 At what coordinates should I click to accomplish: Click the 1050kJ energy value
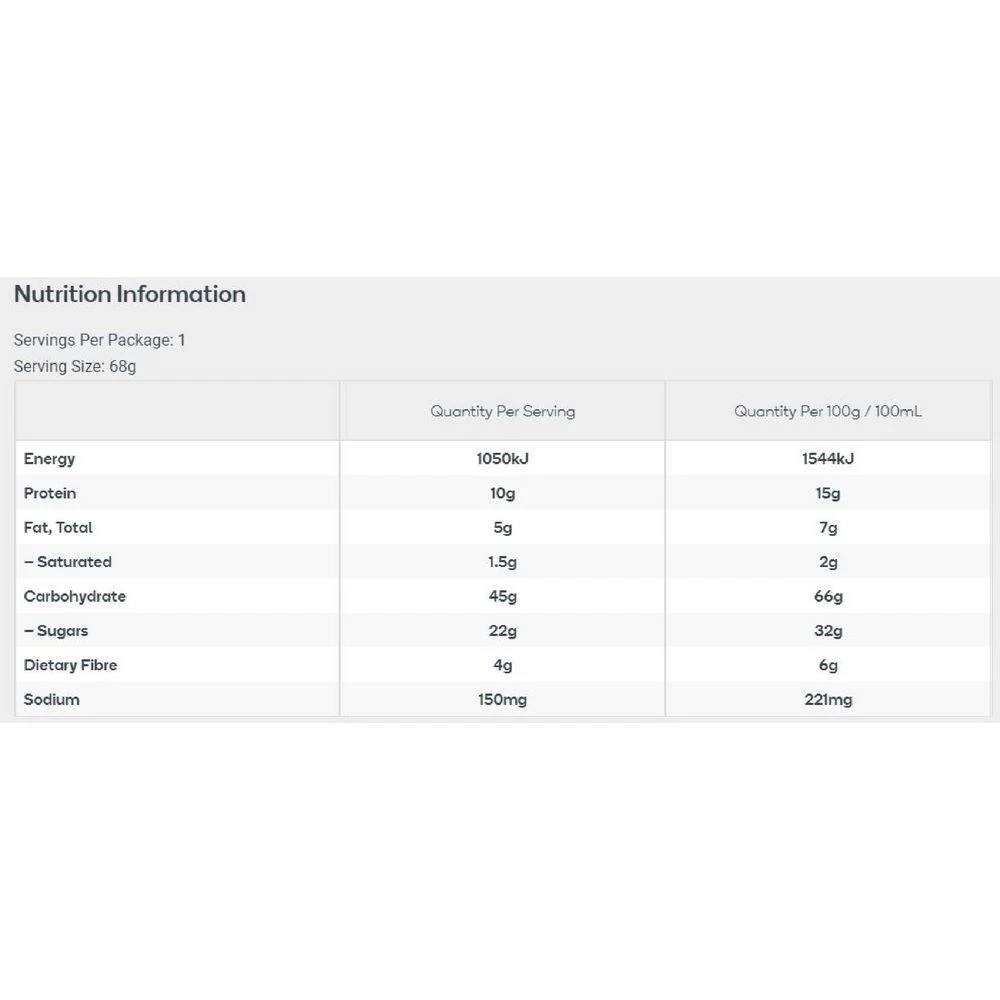[x=502, y=459]
